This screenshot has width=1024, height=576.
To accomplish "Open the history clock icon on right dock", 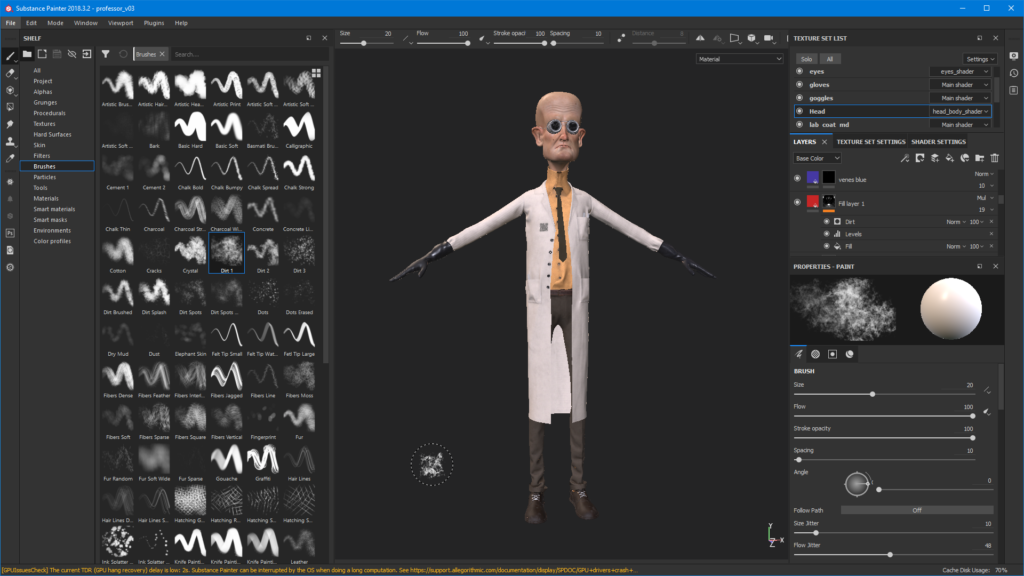I will click(x=1014, y=73).
